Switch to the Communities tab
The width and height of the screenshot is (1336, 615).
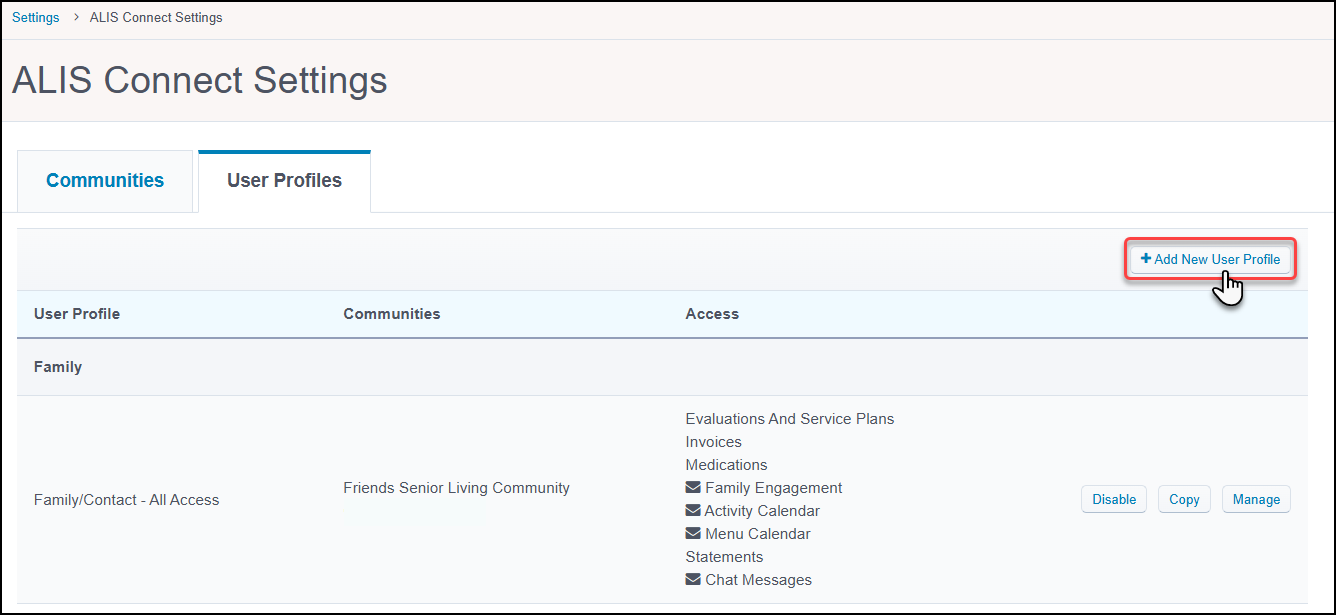104,180
